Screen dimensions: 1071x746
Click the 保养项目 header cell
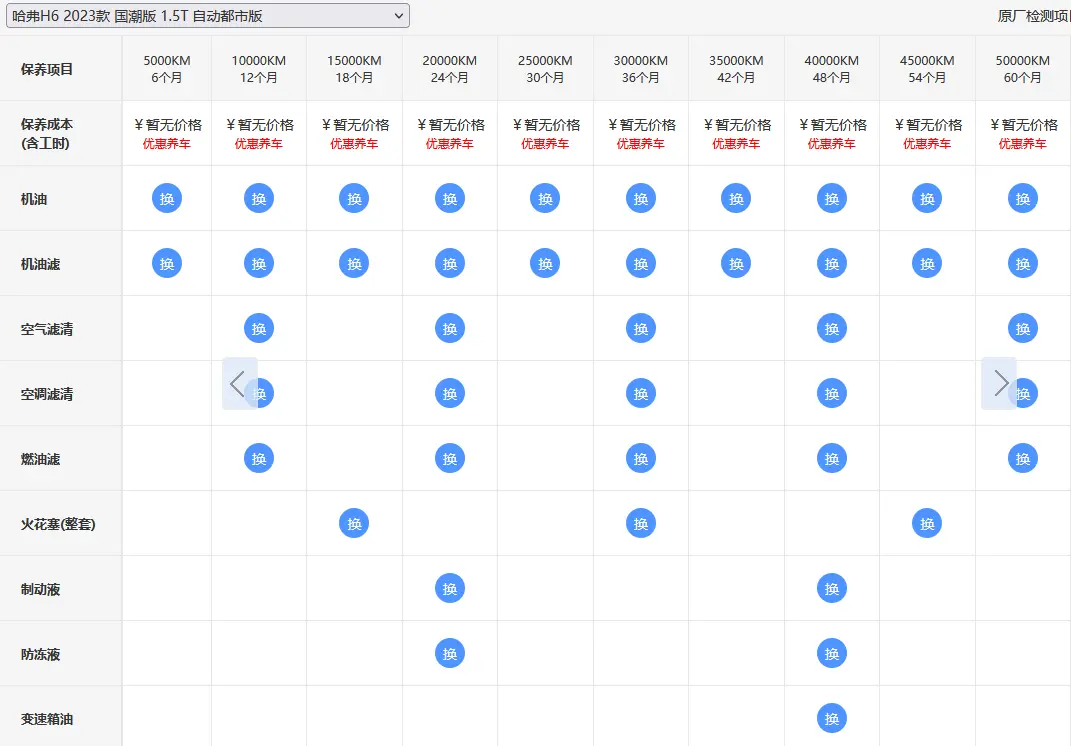(x=47, y=69)
